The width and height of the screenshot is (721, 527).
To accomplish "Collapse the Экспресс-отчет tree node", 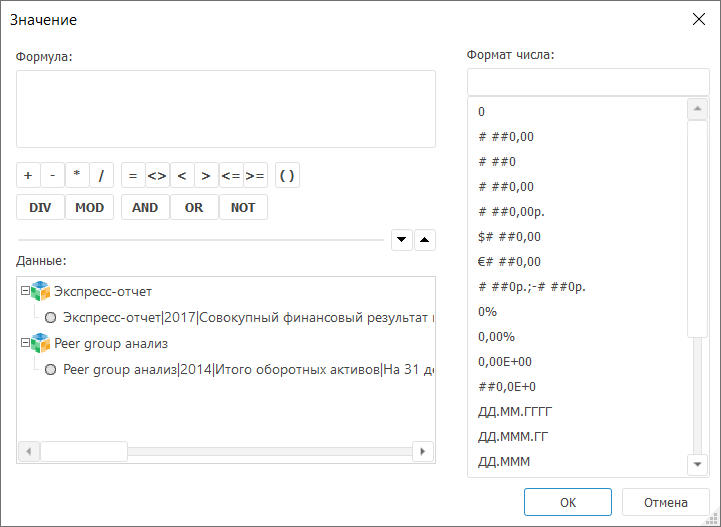I will click(x=26, y=292).
